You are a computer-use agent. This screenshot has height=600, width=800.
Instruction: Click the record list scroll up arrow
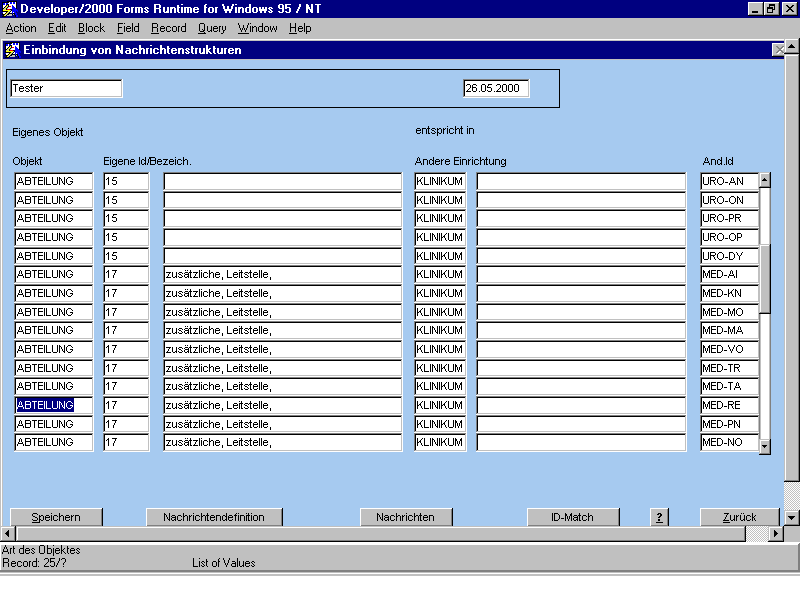click(x=765, y=181)
